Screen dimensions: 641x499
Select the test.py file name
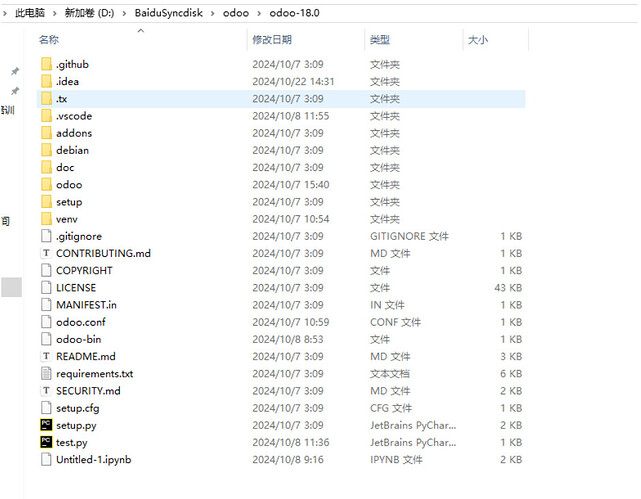72,443
